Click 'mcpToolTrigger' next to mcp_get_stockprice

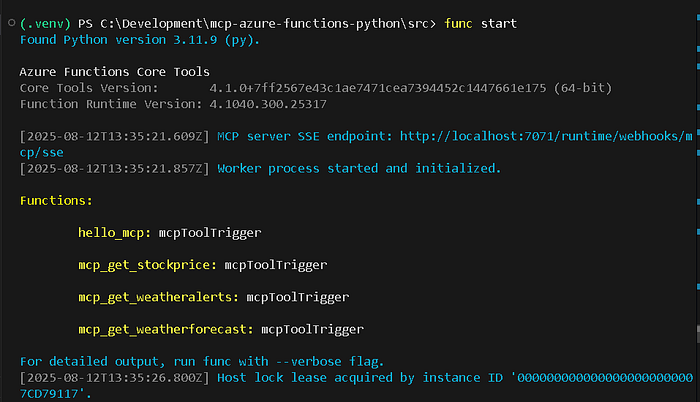[x=275, y=265]
